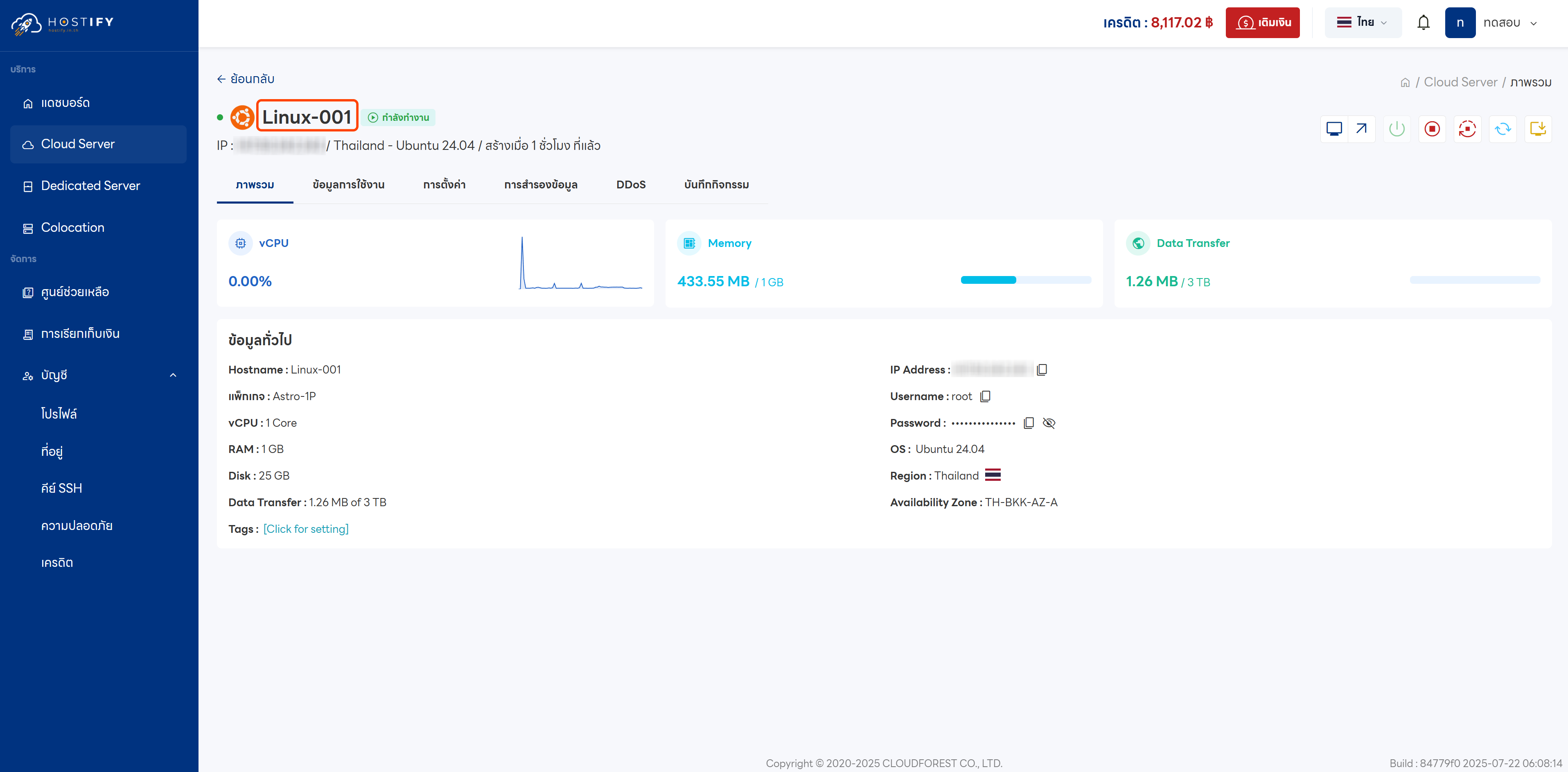Collapse the บัญชี sidebar section
The width and height of the screenshot is (1568, 772).
tap(99, 375)
